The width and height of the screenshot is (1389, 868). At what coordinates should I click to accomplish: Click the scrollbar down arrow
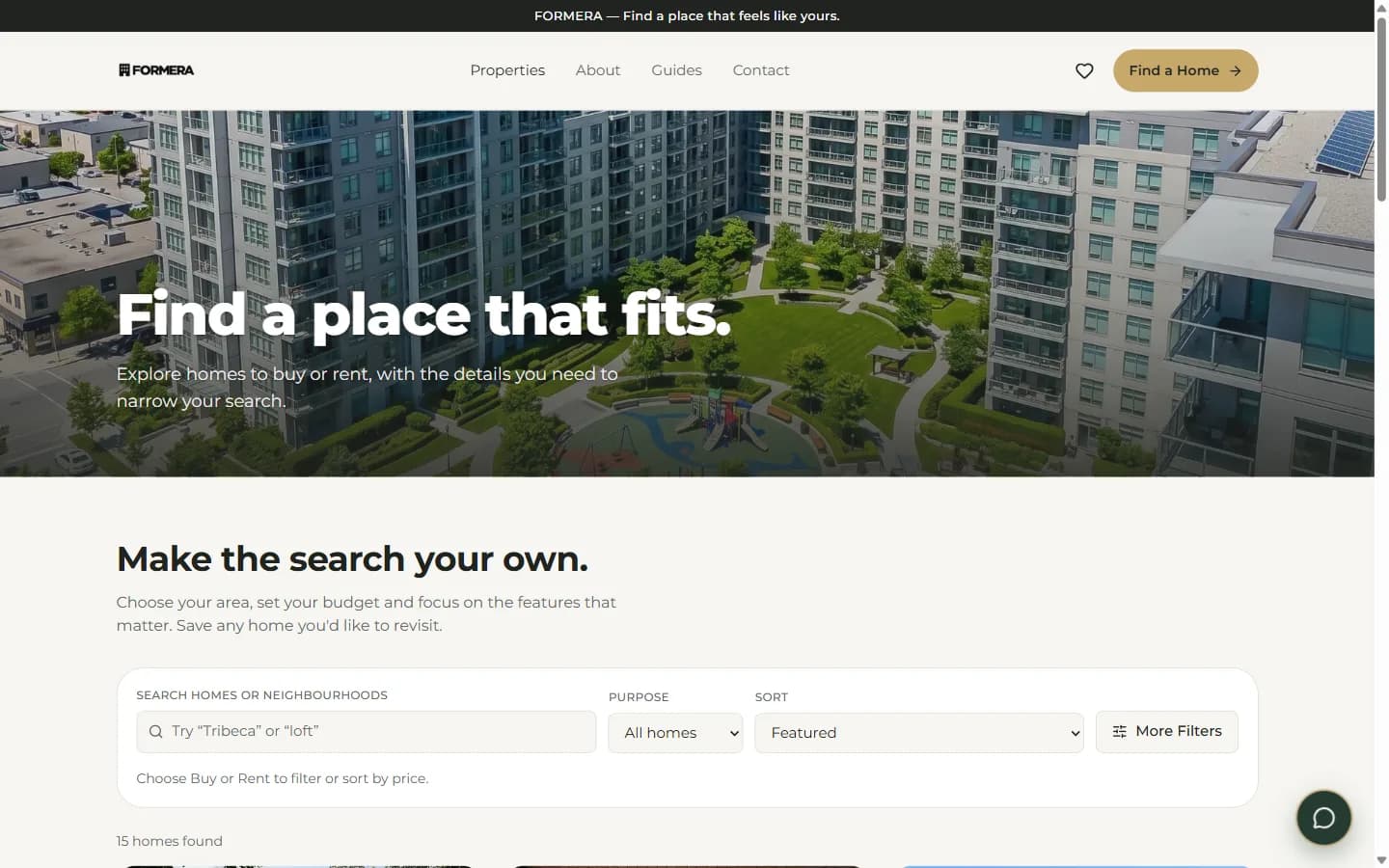(x=1381, y=859)
